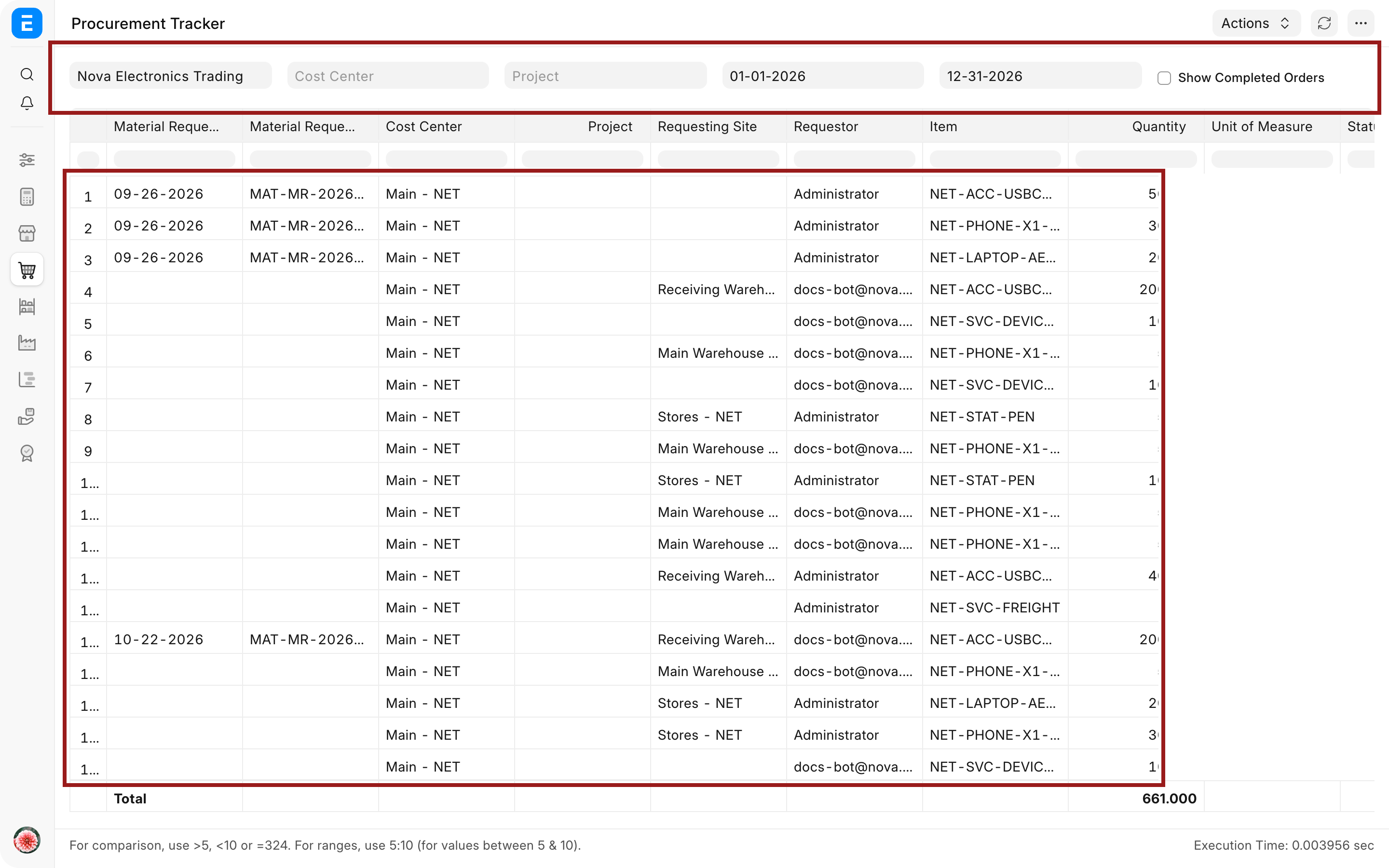Viewport: 1389px width, 868px height.
Task: Open the from date 01-01-2026 picker
Action: pos(823,76)
